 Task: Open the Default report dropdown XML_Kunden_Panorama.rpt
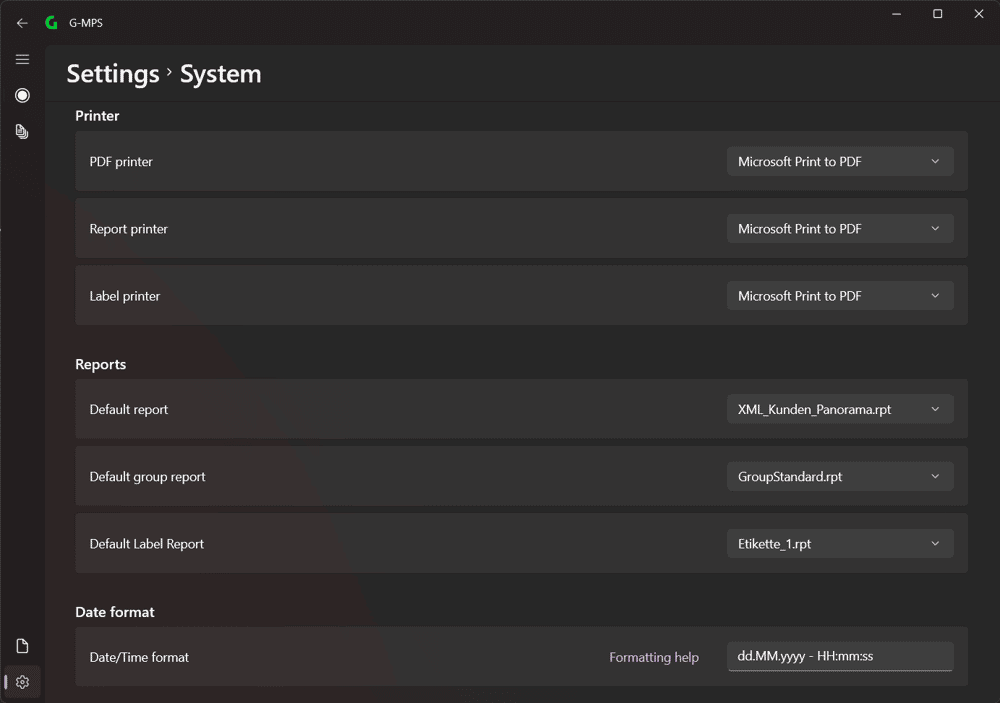click(x=840, y=410)
